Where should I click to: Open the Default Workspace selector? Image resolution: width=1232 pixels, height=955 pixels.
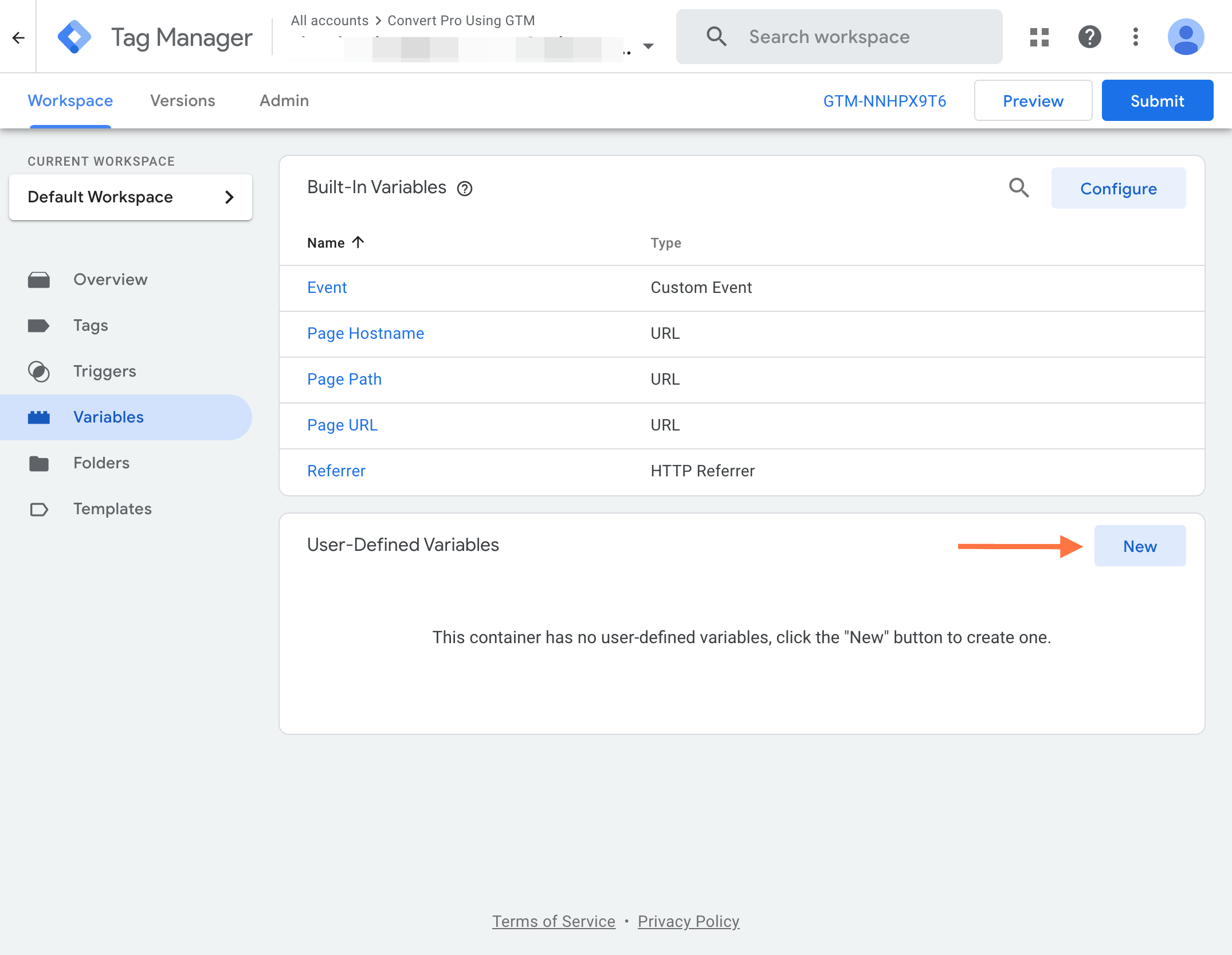(x=131, y=197)
